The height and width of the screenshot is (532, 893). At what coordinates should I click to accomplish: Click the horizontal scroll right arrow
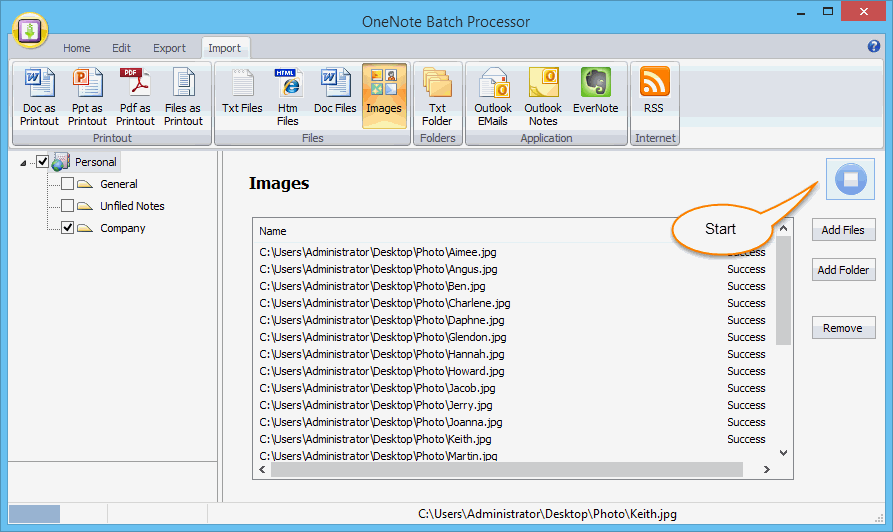[x=767, y=469]
